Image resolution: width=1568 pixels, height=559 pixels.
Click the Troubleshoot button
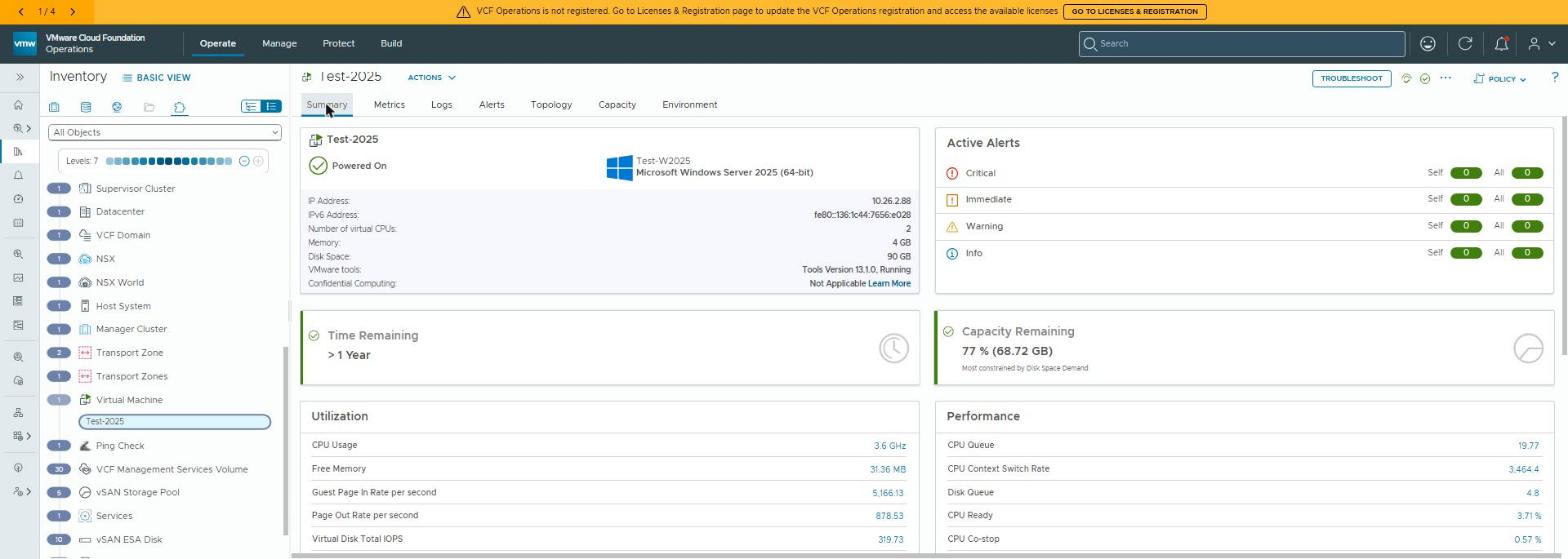(1351, 78)
